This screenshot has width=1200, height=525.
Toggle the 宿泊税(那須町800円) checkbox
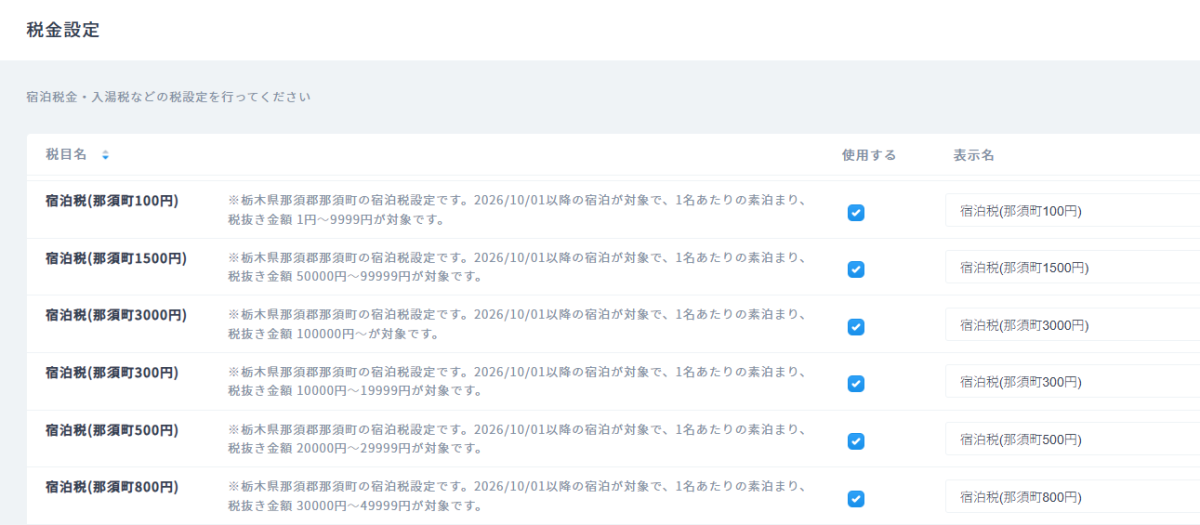point(856,498)
